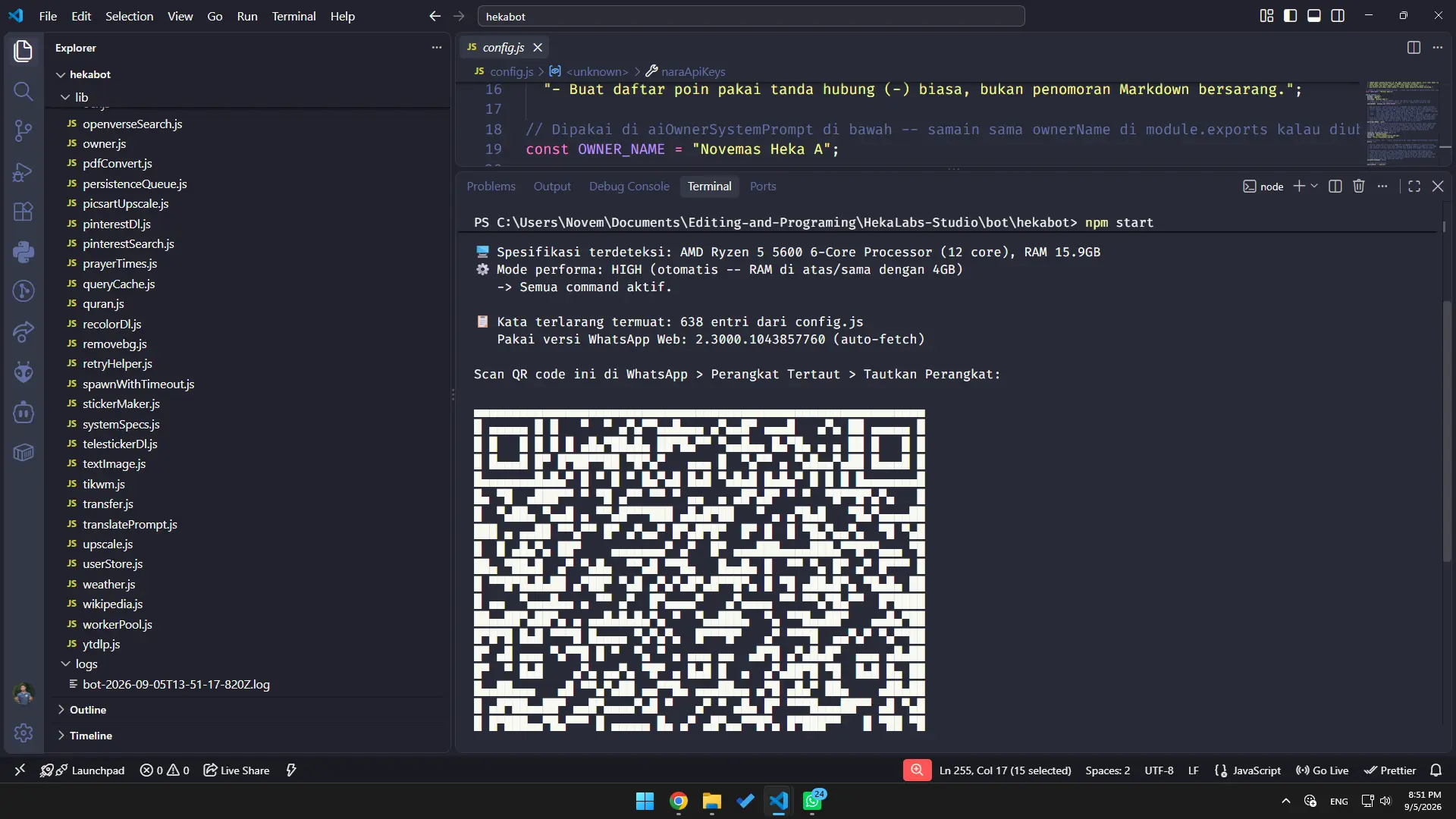The width and height of the screenshot is (1456, 819).
Task: Open WhatsApp from taskbar
Action: coord(813,801)
